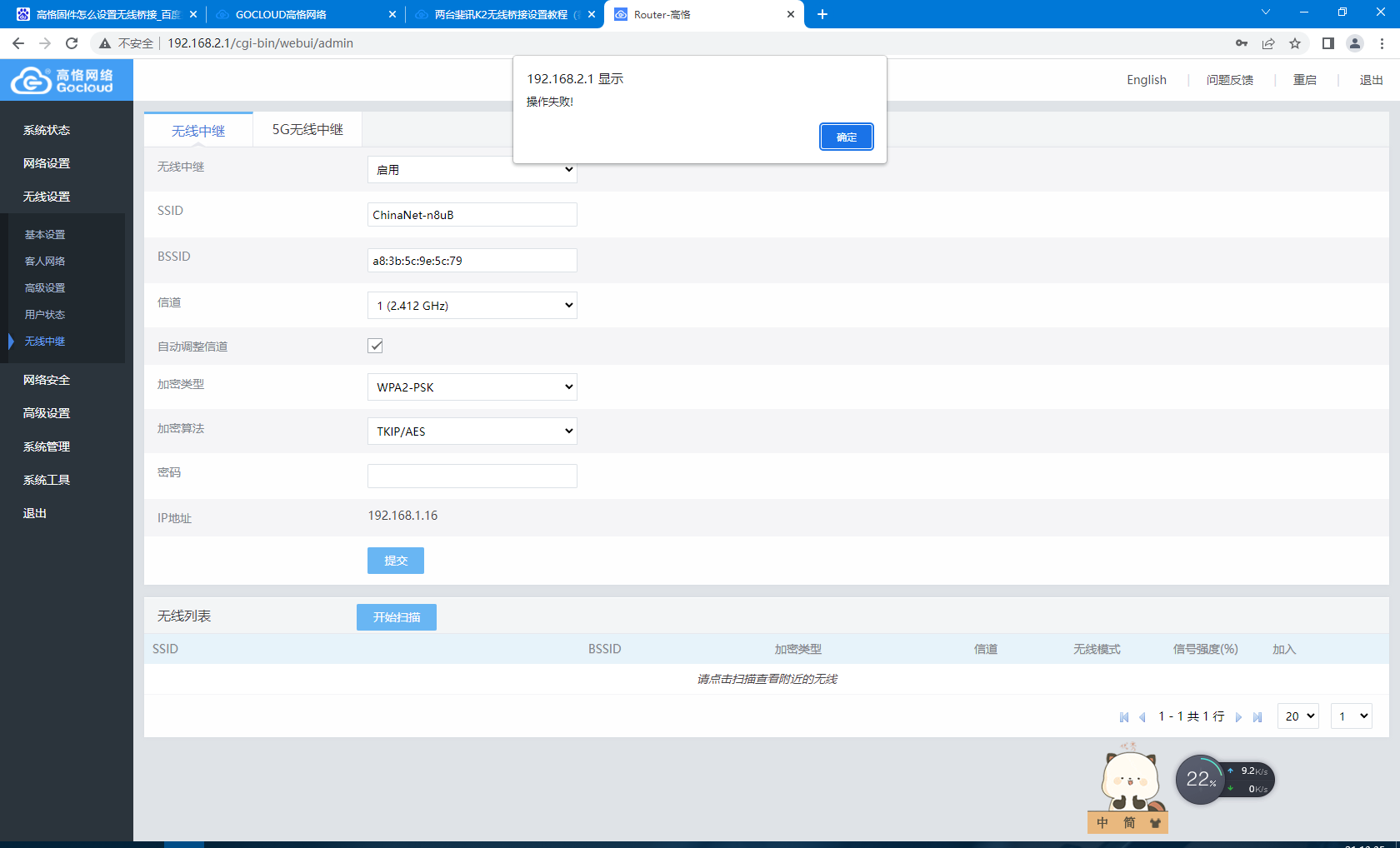The height and width of the screenshot is (848, 1400).
Task: Click the bookmark star icon
Action: tap(1295, 43)
